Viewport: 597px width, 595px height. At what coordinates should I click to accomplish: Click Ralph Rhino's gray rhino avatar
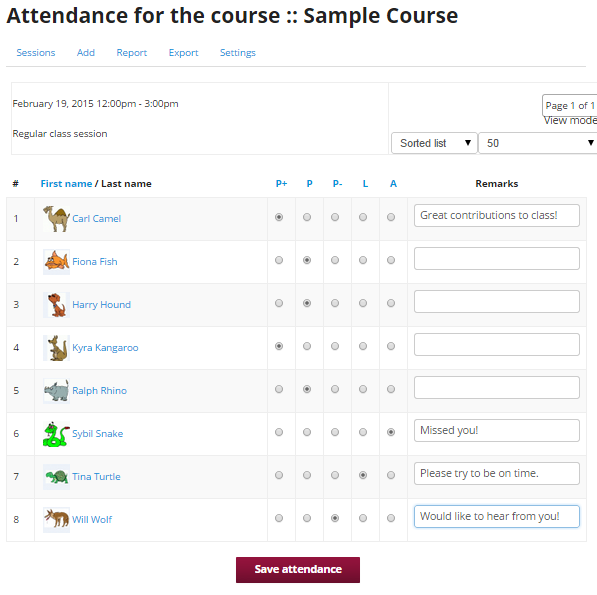[56, 391]
